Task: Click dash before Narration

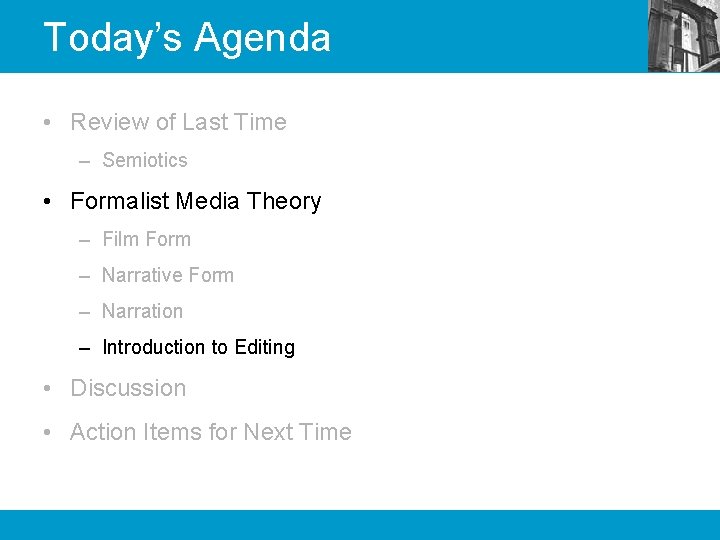Action: click(x=84, y=313)
